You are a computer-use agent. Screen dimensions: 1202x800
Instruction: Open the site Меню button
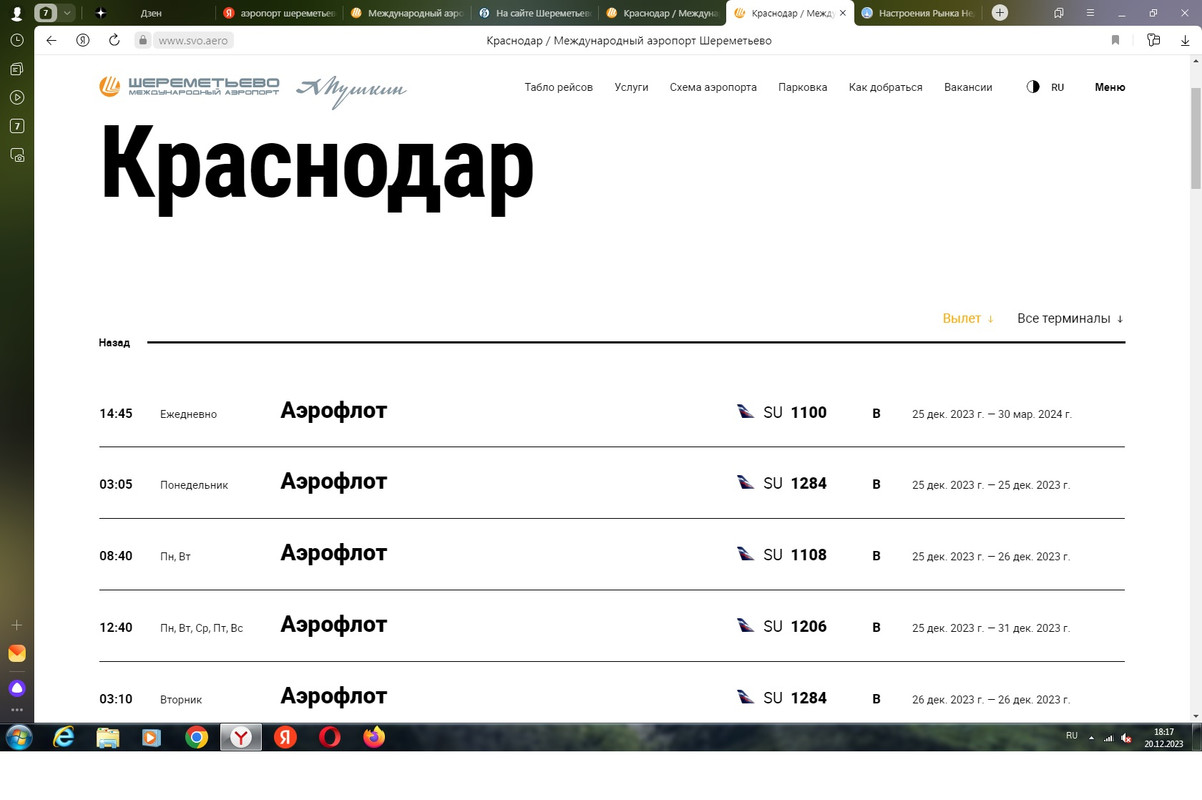pyautogui.click(x=1110, y=87)
